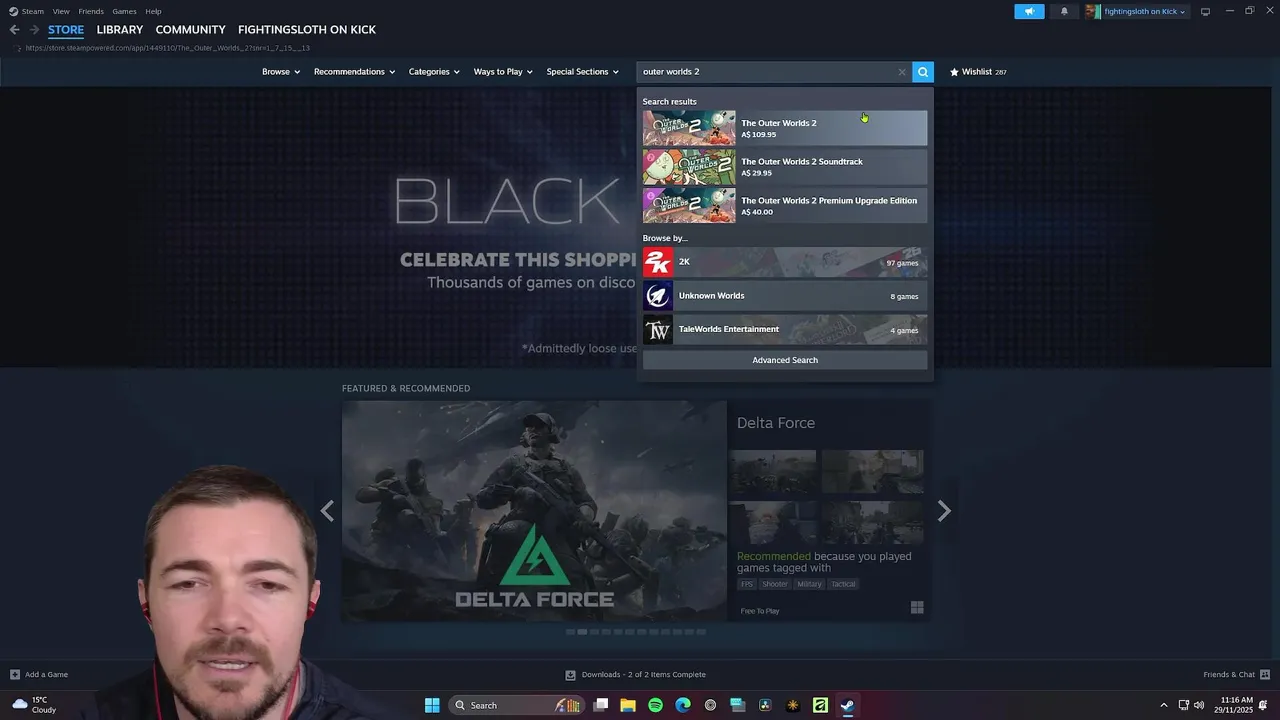Open the clock showing 11:16 AM
This screenshot has height=720, width=1280.
click(x=1234, y=705)
